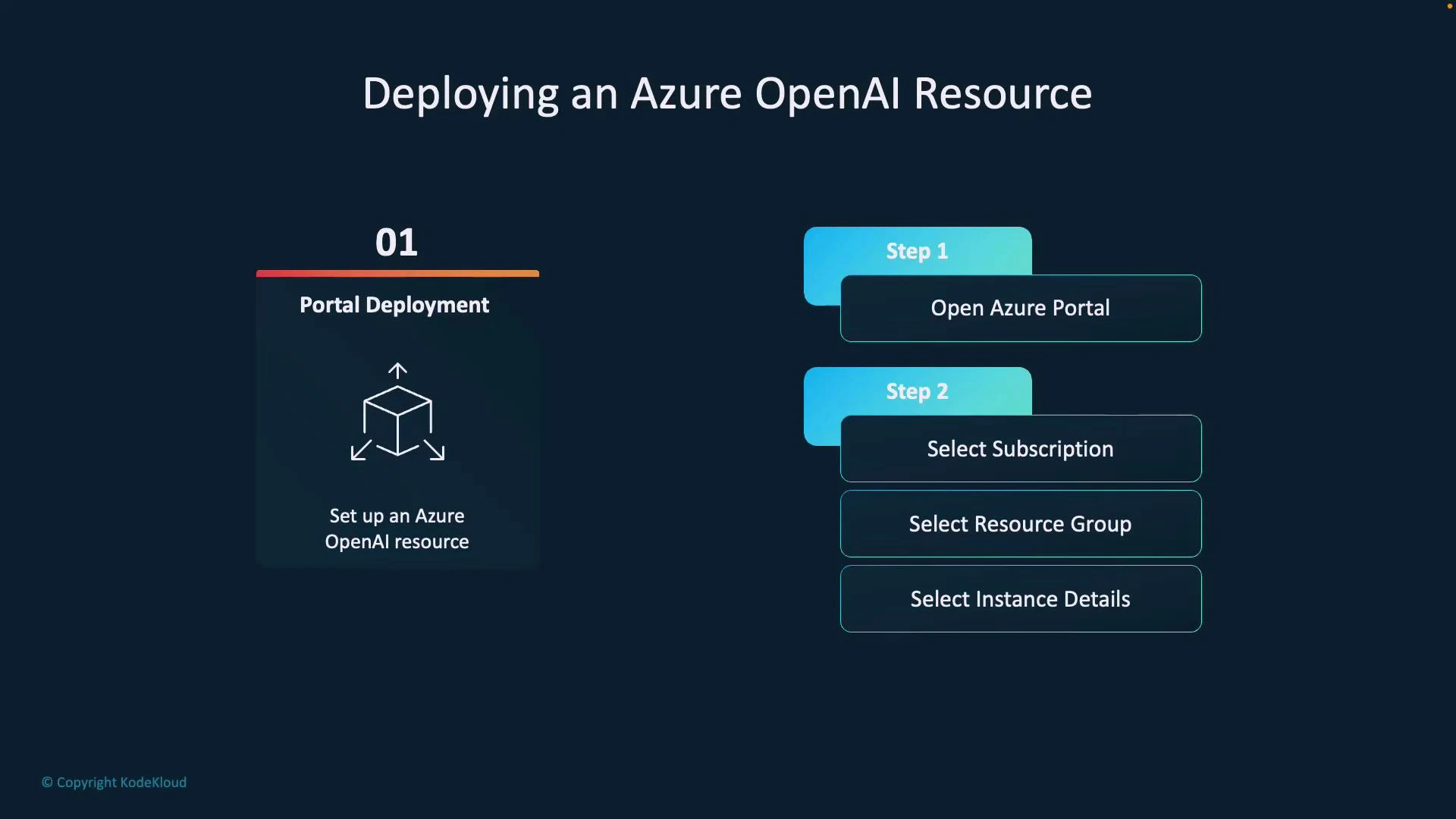Click the gradient bar under the 01 heading
This screenshot has width=1456, height=819.
pyautogui.click(x=397, y=273)
